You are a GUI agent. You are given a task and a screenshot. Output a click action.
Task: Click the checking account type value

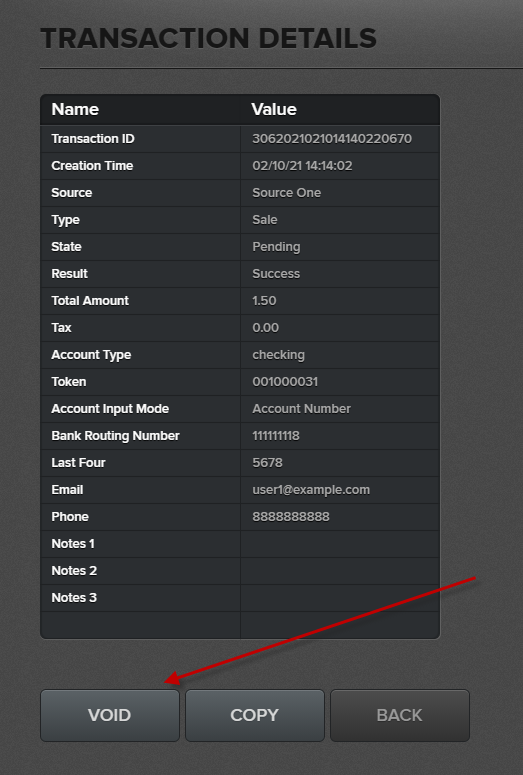[278, 355]
